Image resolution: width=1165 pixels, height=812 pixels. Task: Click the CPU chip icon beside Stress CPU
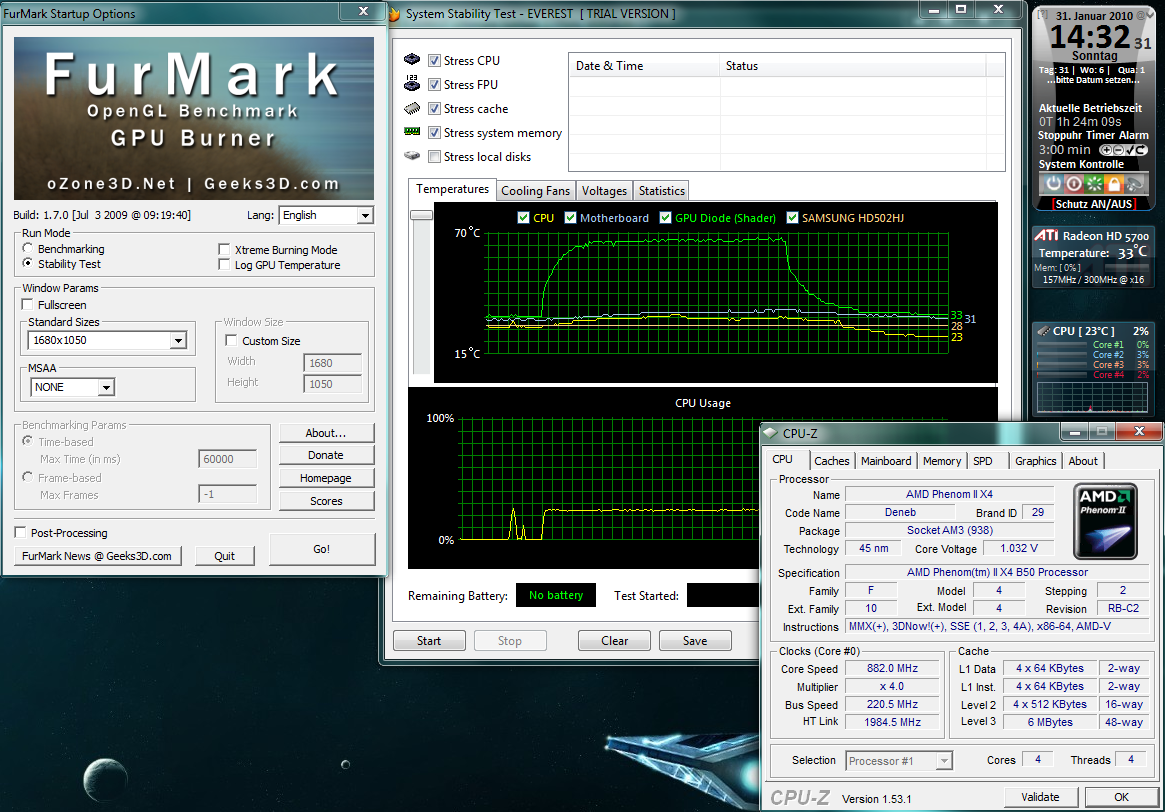click(x=412, y=59)
